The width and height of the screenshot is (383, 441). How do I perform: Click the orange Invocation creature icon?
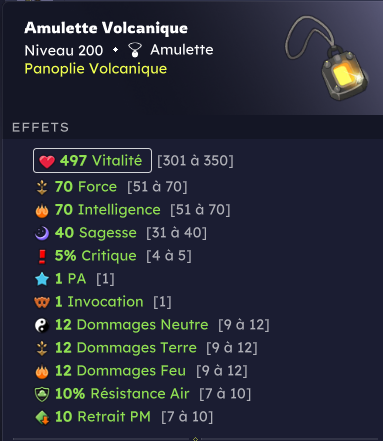coord(42,302)
